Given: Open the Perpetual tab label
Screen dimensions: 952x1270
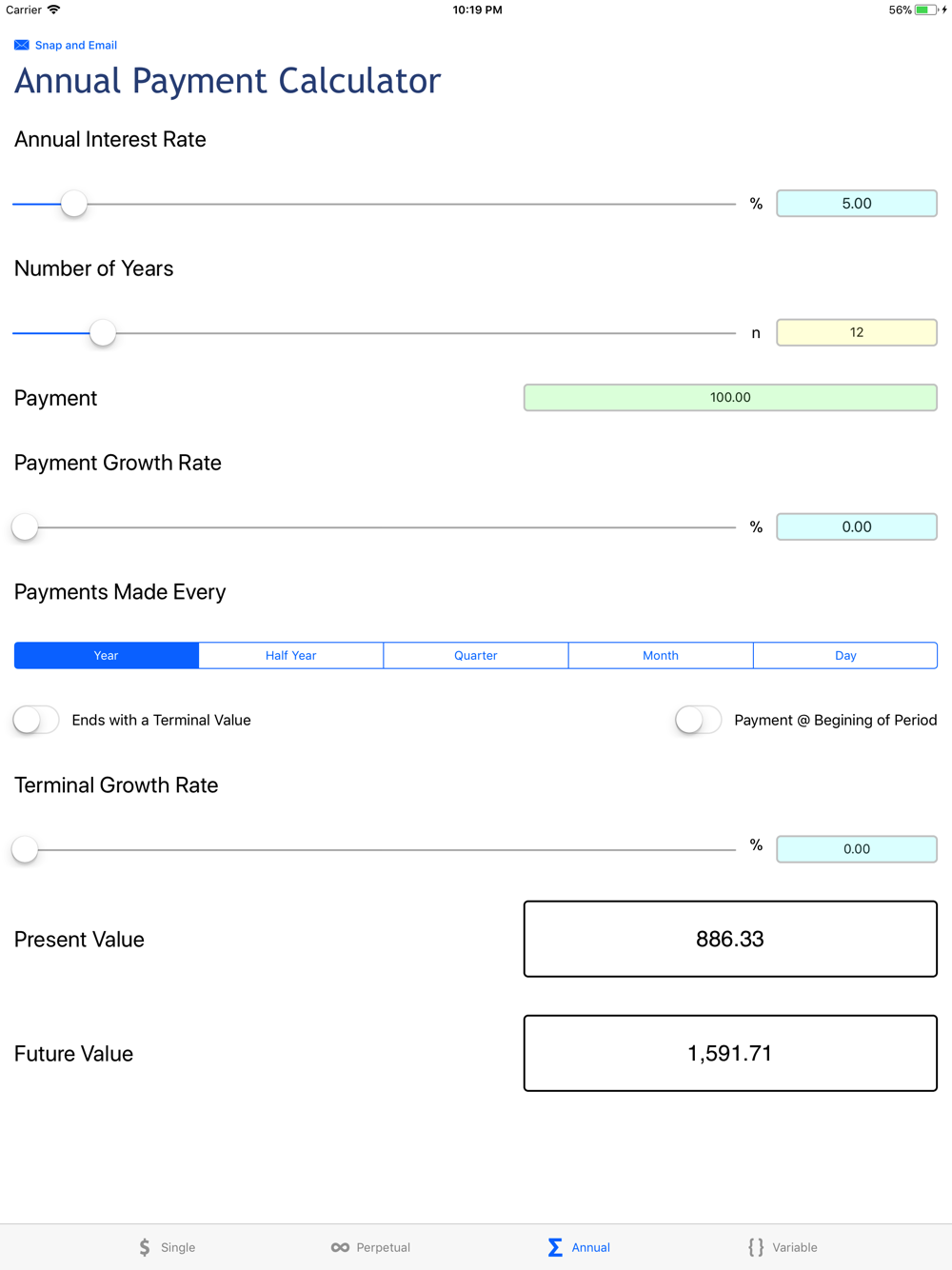Looking at the screenshot, I should (x=383, y=1247).
